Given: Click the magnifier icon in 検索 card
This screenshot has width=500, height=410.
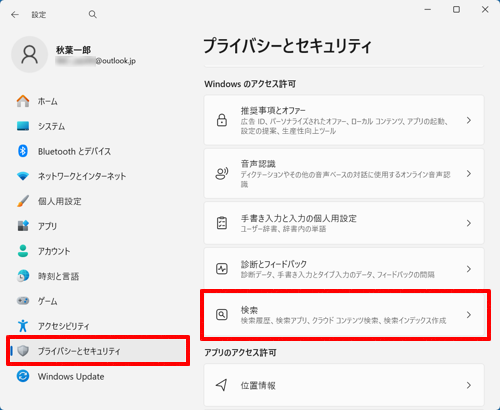Looking at the screenshot, I should pyautogui.click(x=222, y=314).
